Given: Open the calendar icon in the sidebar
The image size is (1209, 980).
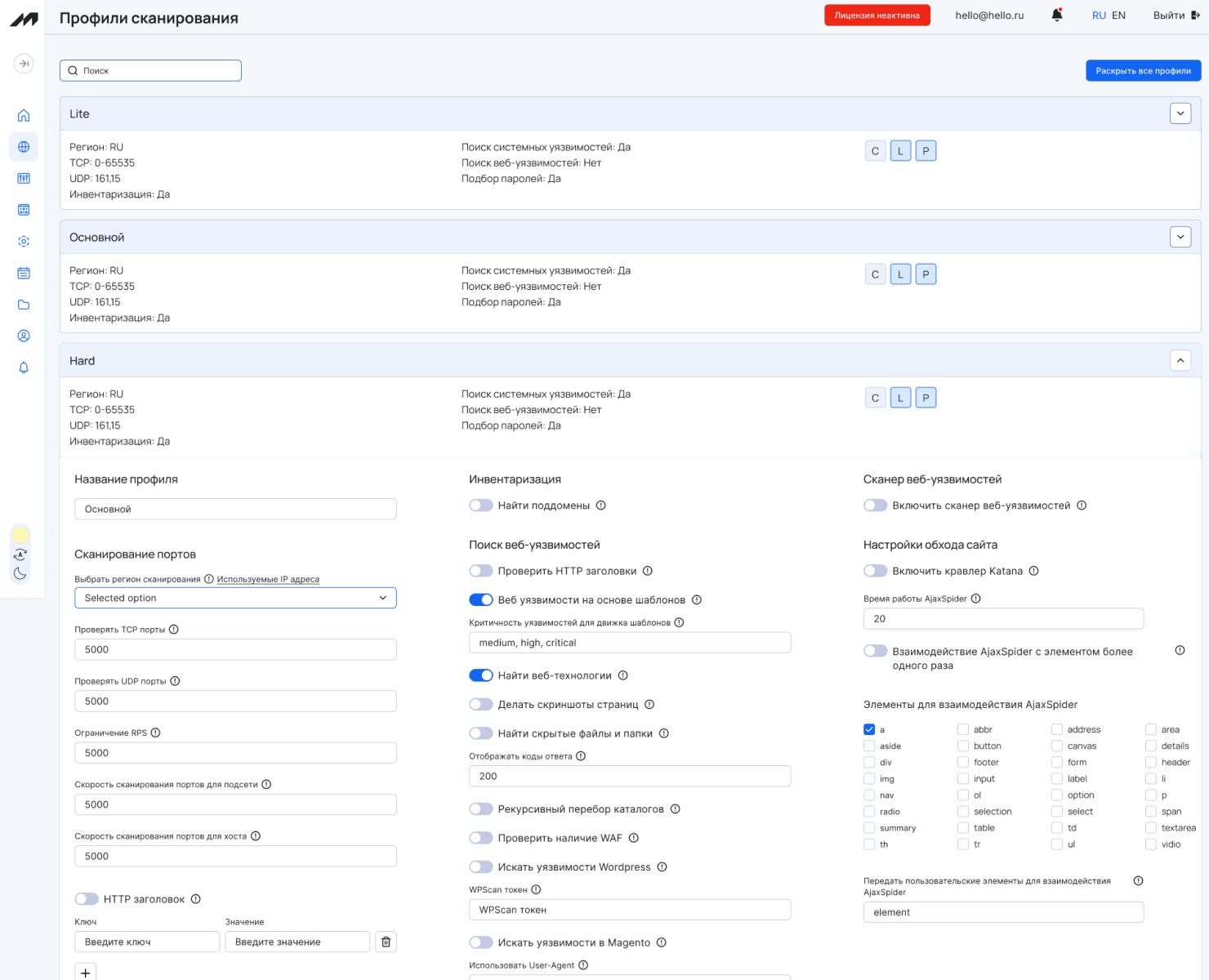Looking at the screenshot, I should (x=24, y=273).
